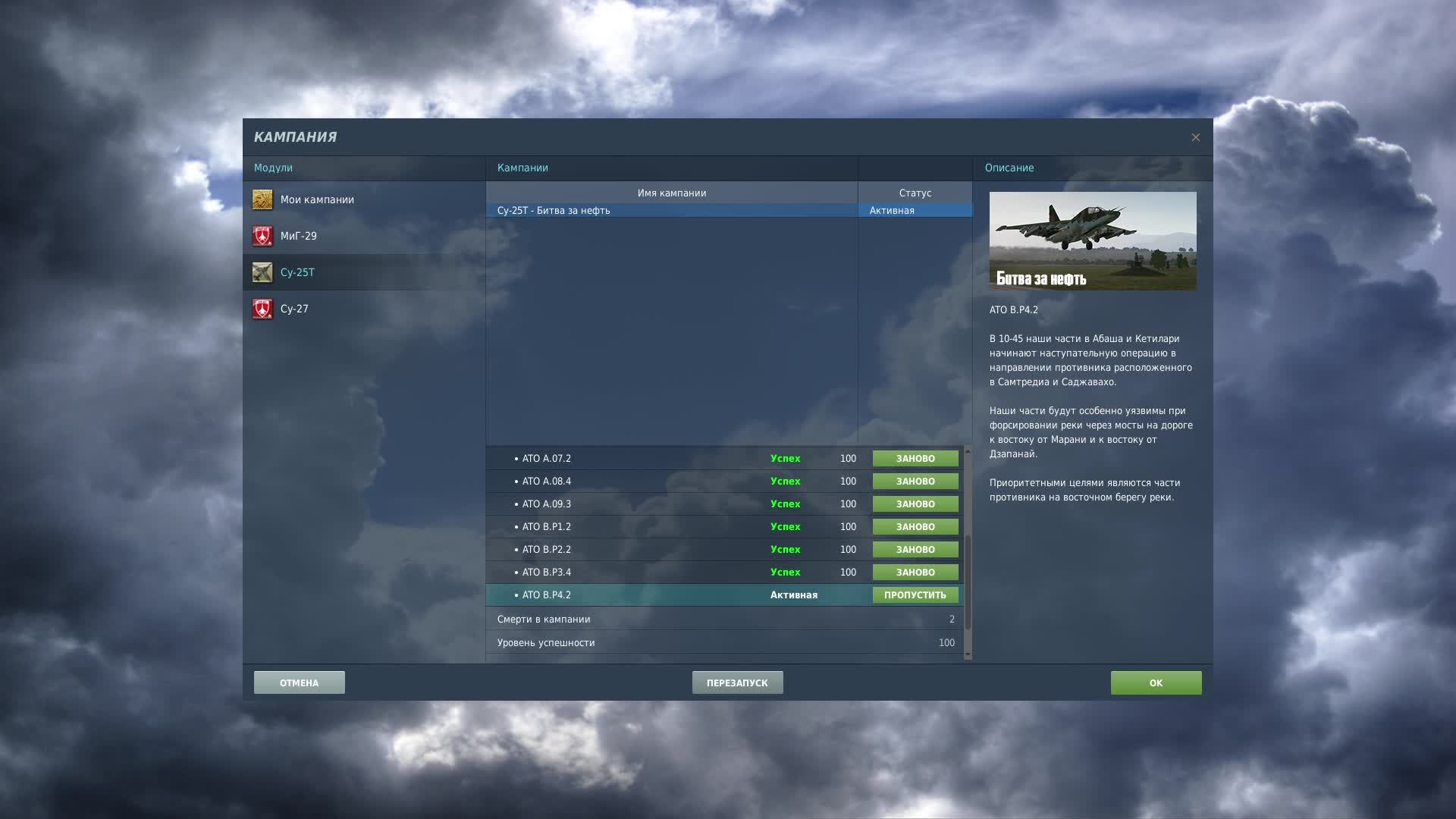
Task: Replay mission ATO A.08.4 with Заново
Action: pyautogui.click(x=915, y=482)
